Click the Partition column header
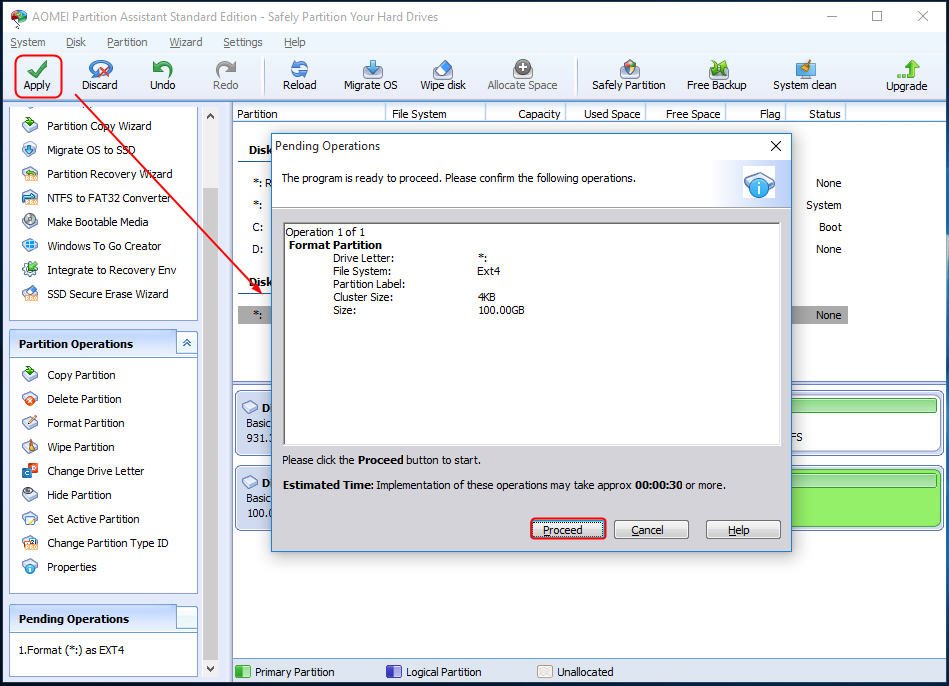 click(309, 114)
